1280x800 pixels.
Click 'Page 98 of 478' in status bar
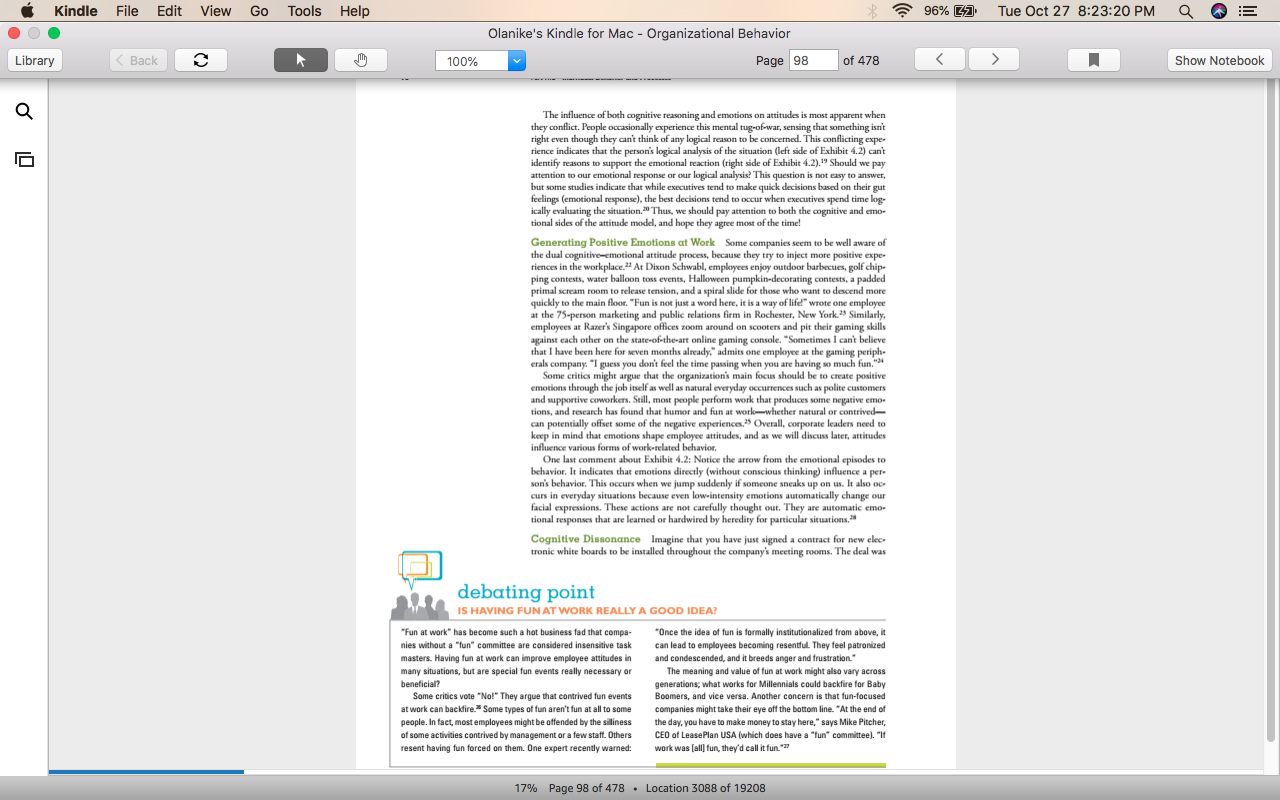click(x=586, y=788)
